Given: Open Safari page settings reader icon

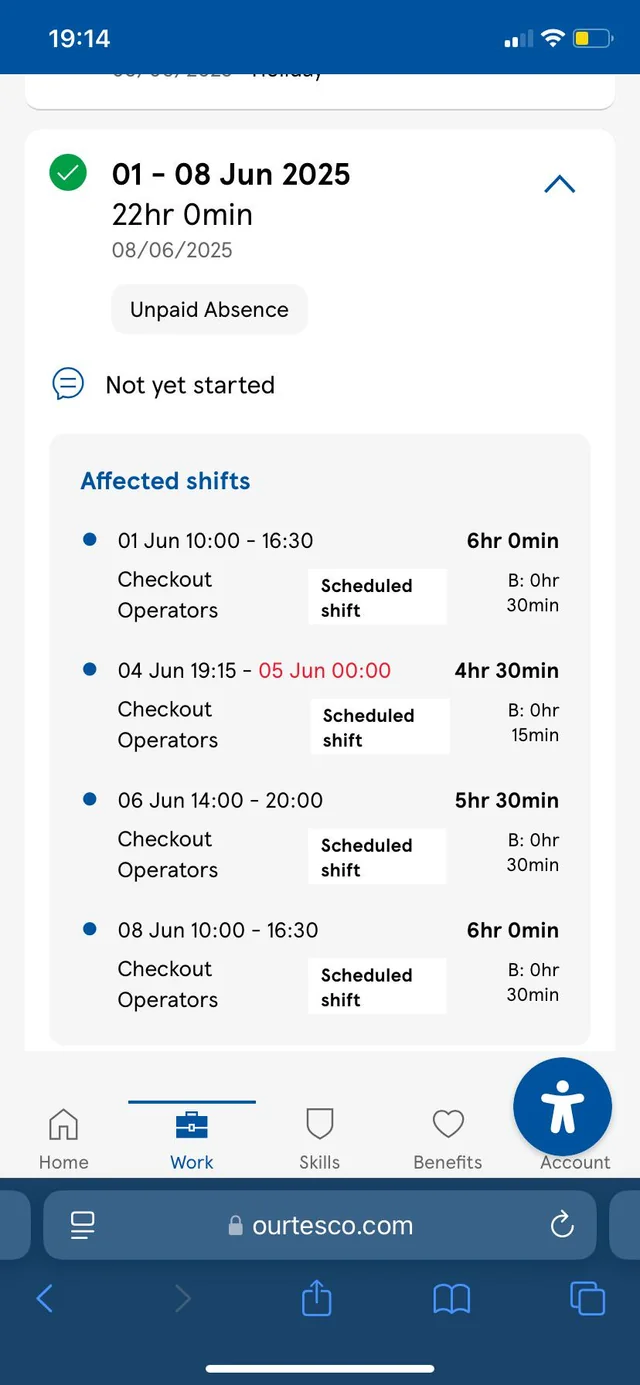Looking at the screenshot, I should tap(82, 1225).
